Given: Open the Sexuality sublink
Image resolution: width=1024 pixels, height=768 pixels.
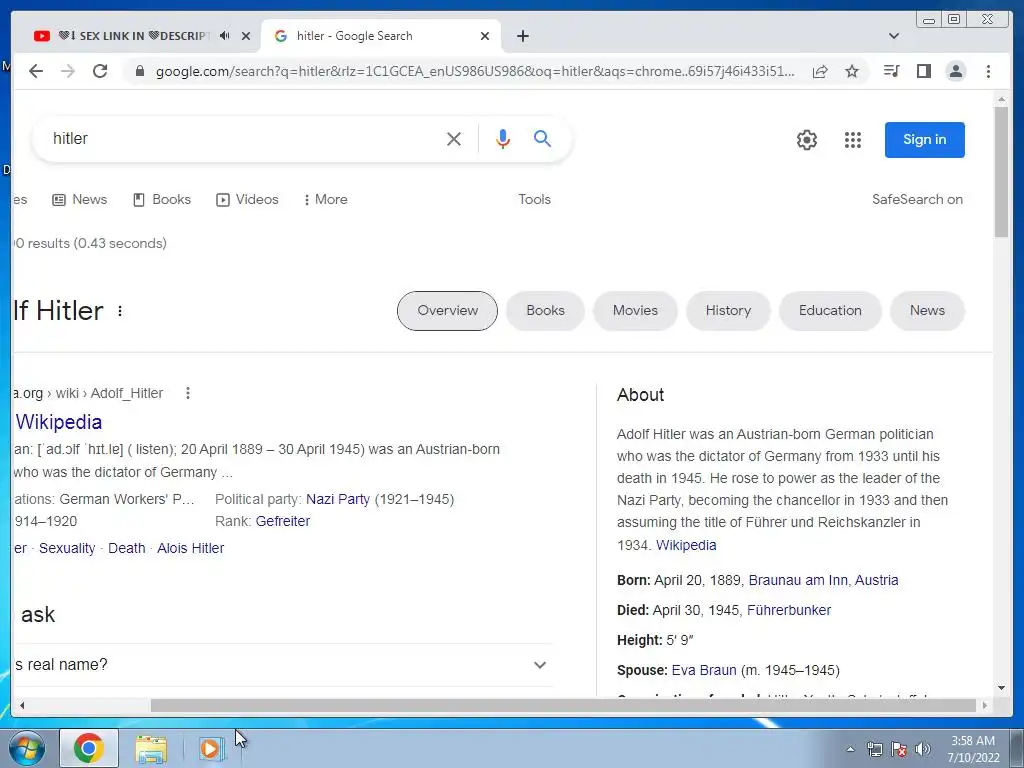Looking at the screenshot, I should [67, 548].
